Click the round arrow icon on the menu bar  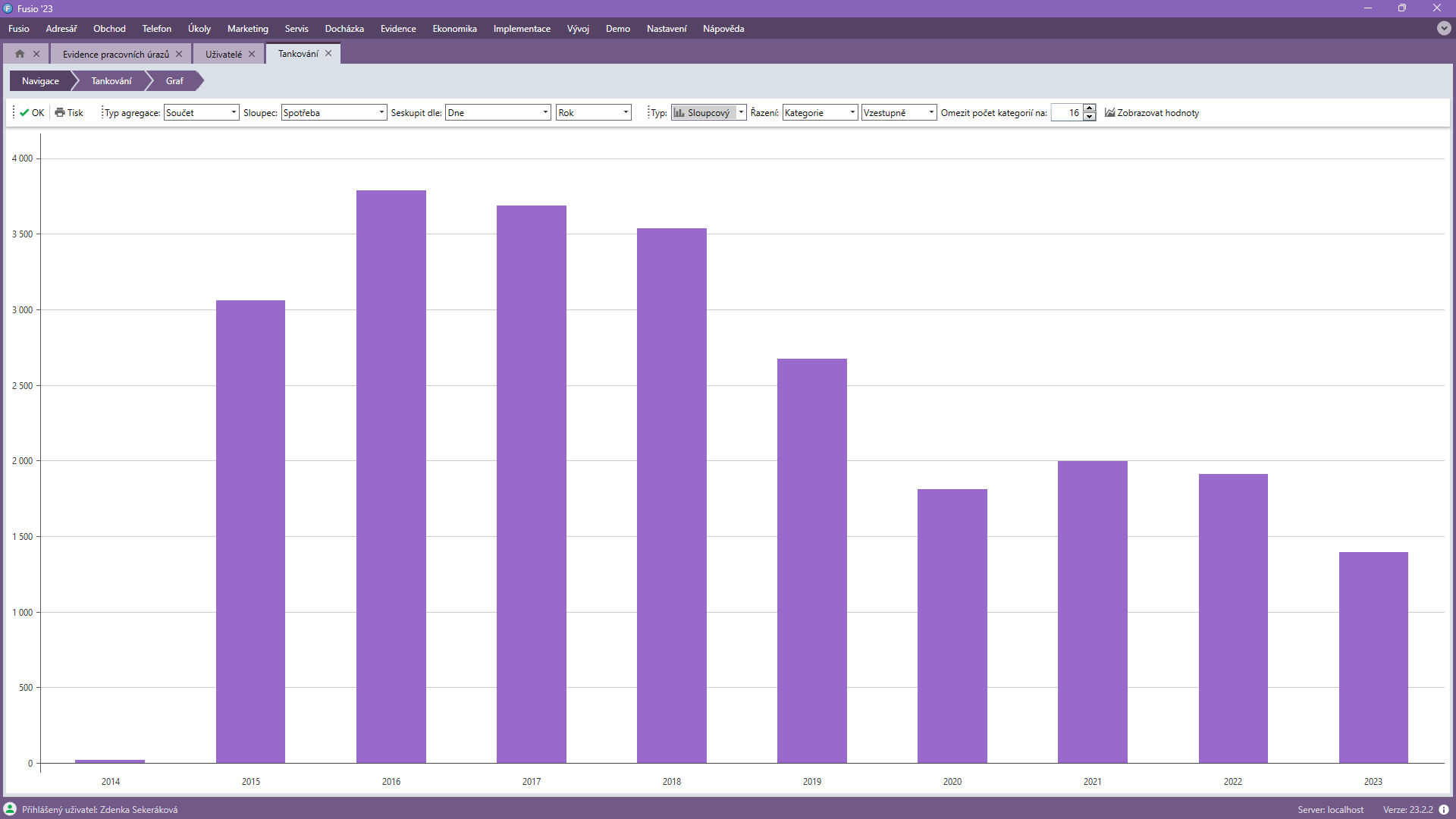1444,28
